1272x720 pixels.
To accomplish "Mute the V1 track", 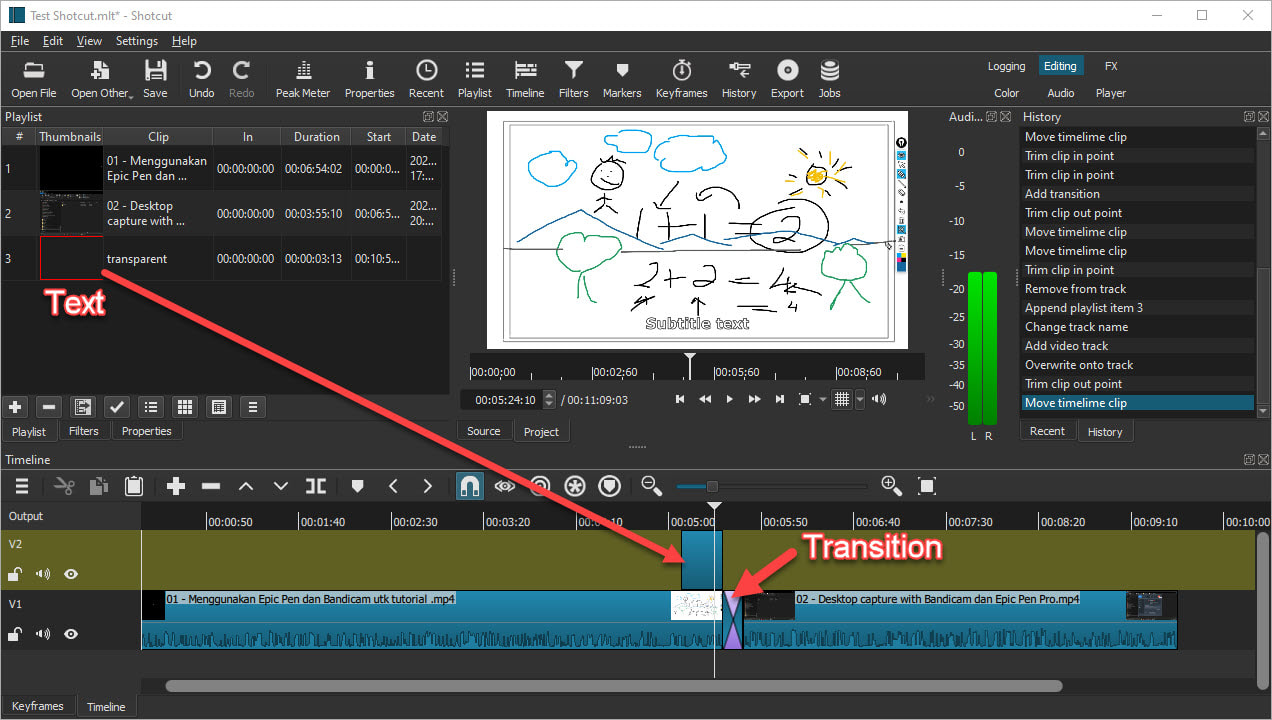I will click(43, 634).
